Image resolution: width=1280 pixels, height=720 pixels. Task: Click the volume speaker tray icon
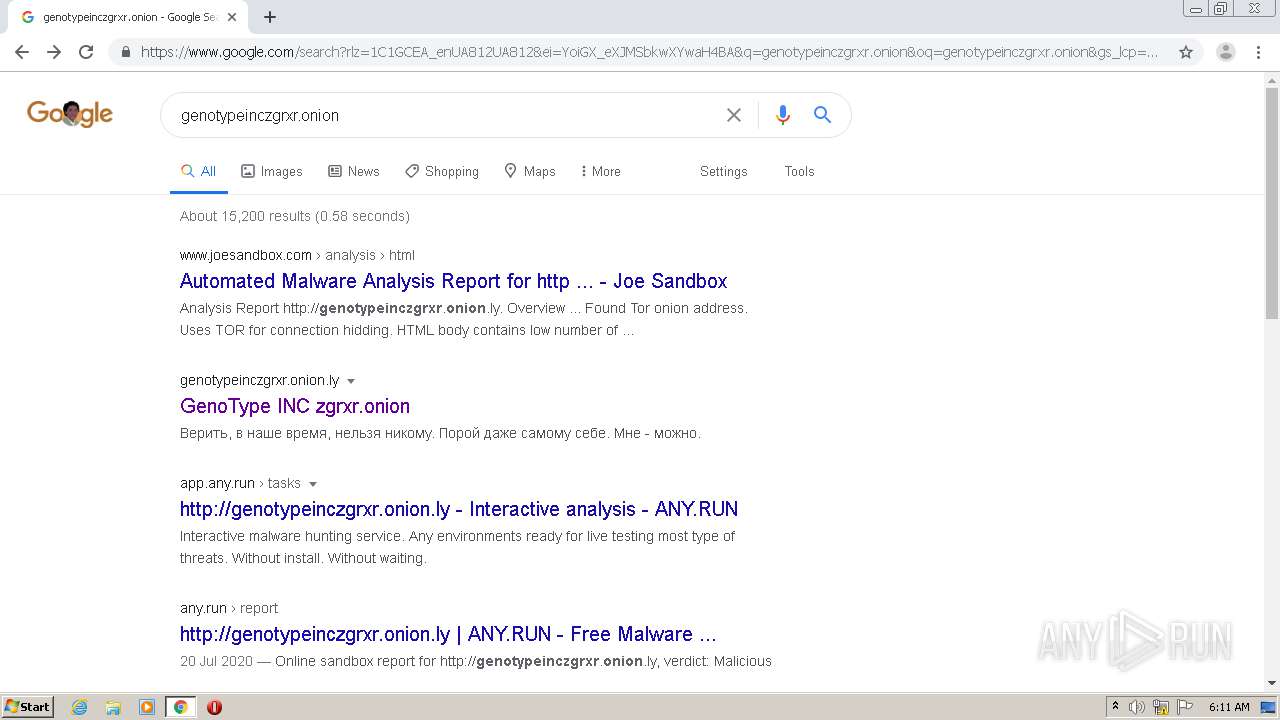(x=1137, y=707)
